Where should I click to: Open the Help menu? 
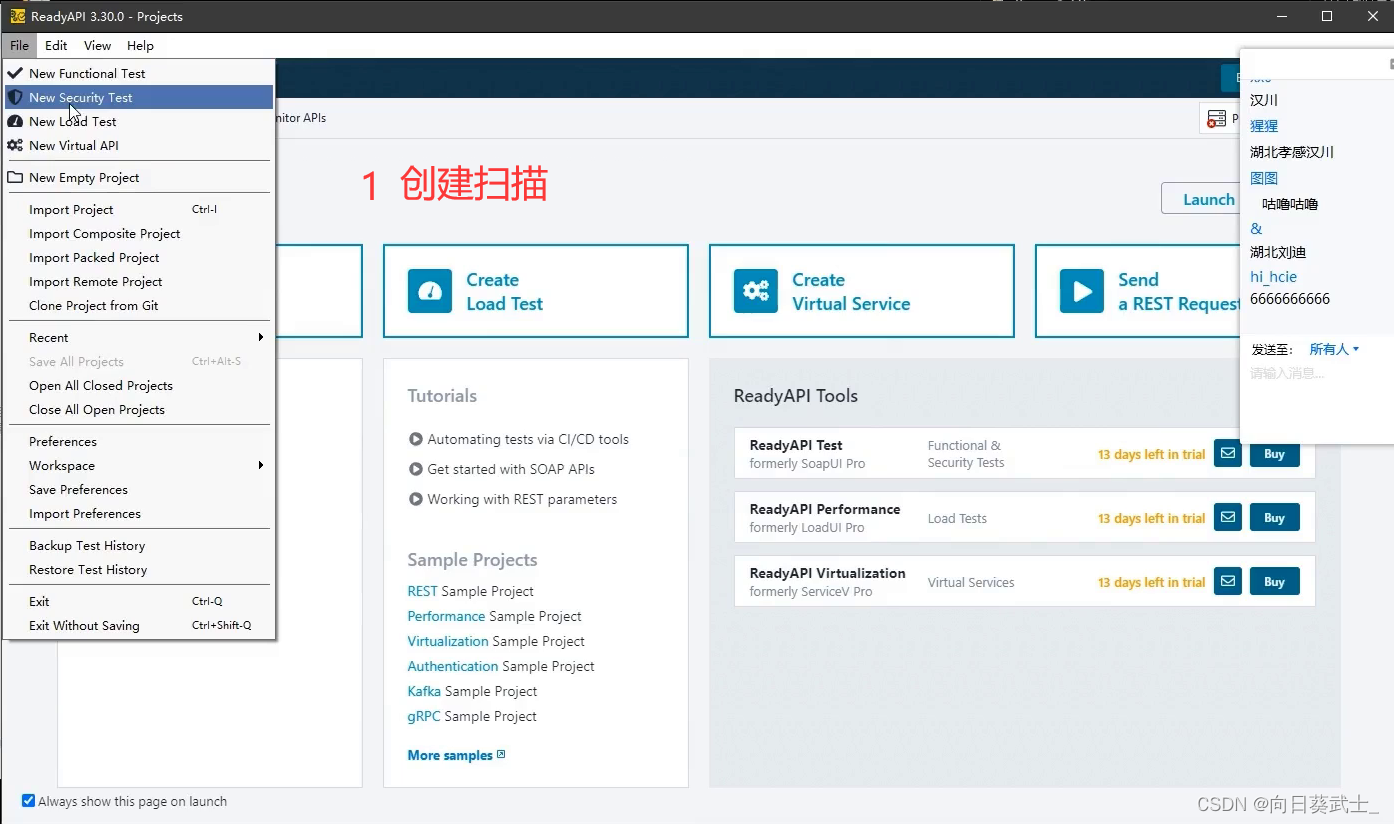coord(140,45)
